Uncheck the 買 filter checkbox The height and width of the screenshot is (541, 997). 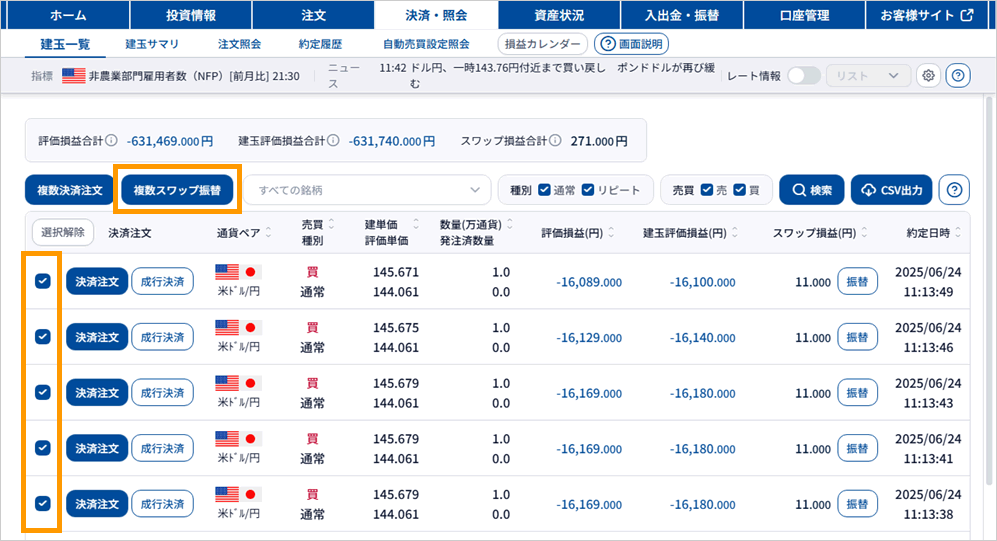tap(739, 189)
